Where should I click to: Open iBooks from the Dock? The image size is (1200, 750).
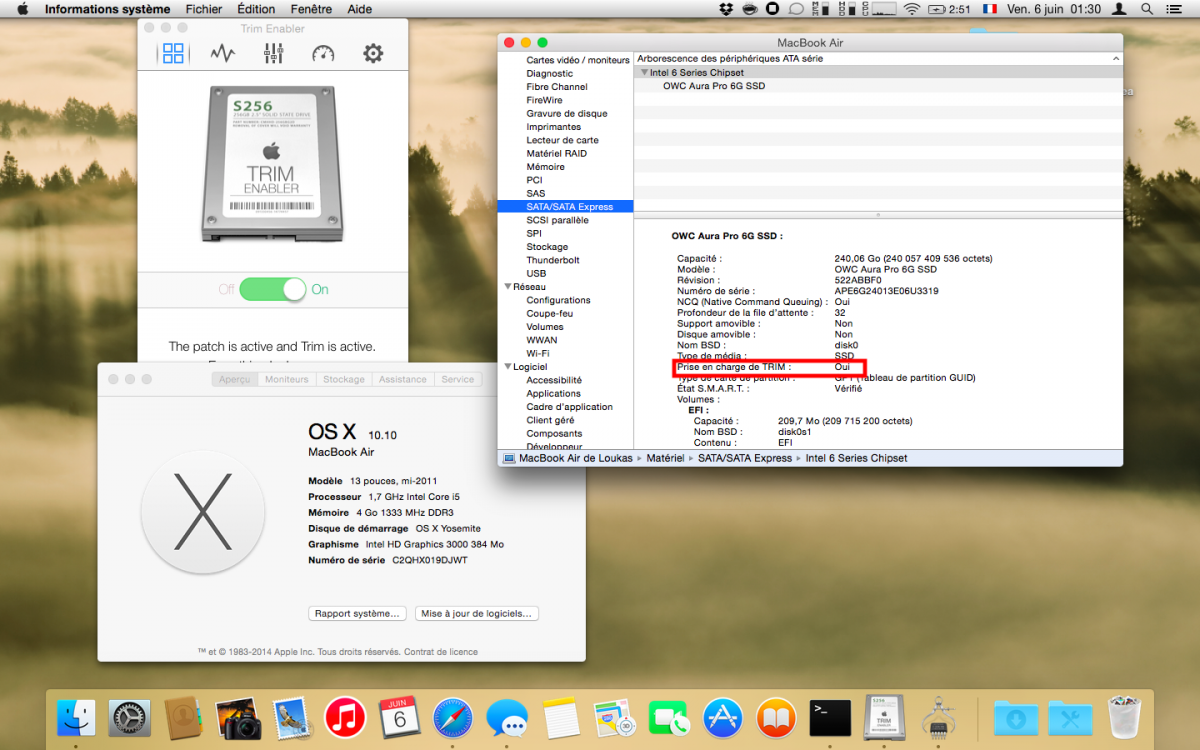[x=777, y=717]
